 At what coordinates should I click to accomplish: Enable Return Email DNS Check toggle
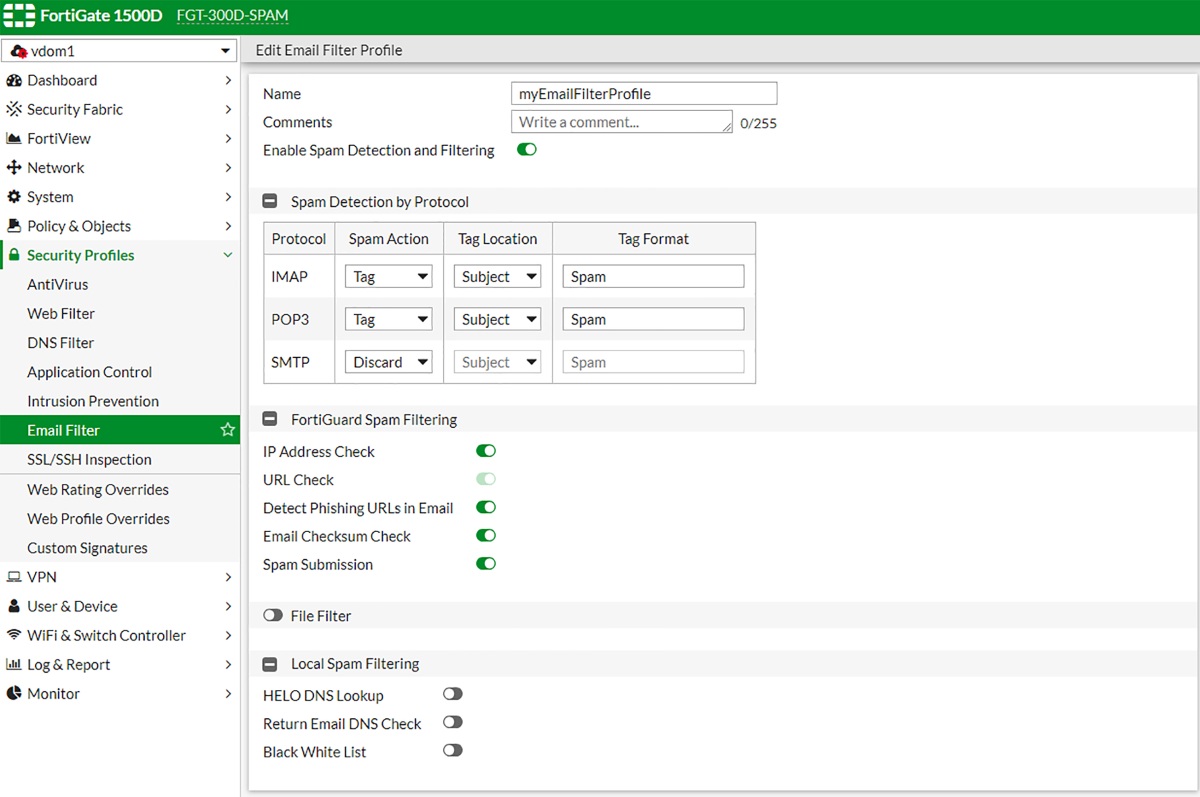(x=453, y=721)
